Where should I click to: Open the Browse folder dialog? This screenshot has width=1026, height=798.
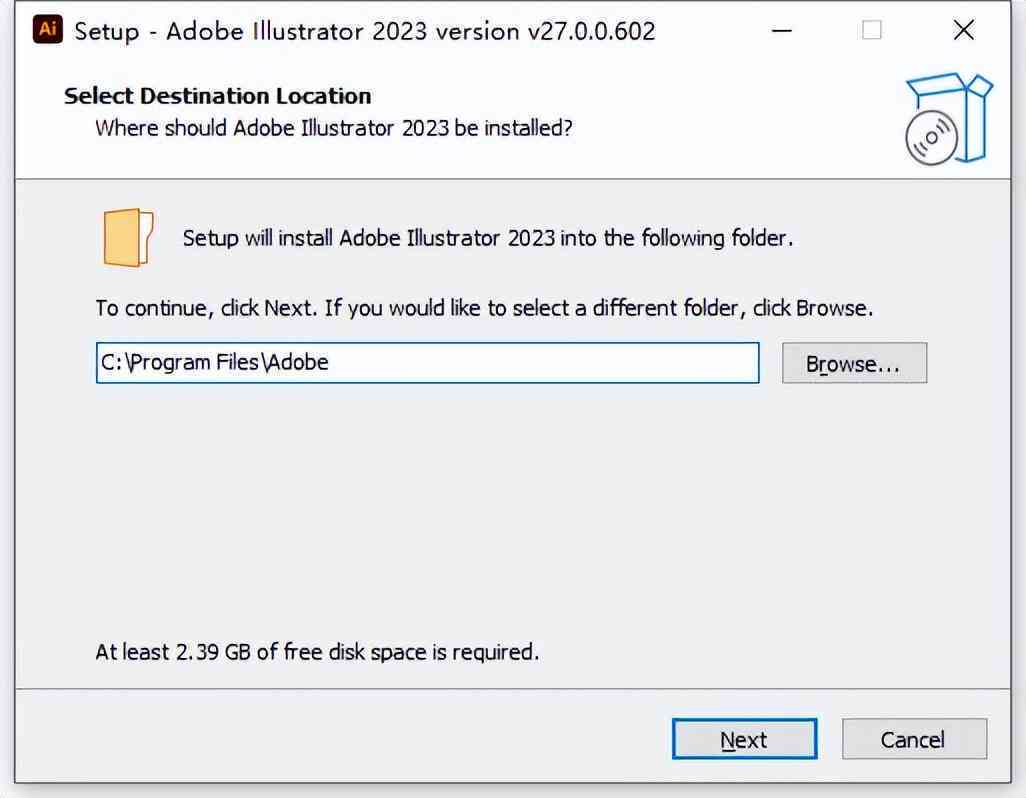[855, 363]
